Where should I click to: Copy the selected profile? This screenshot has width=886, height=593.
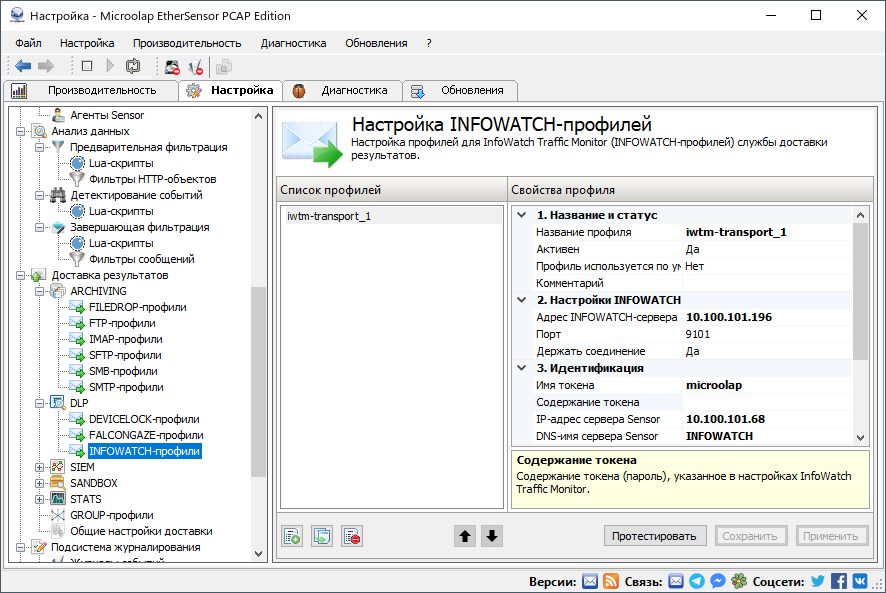coord(321,536)
